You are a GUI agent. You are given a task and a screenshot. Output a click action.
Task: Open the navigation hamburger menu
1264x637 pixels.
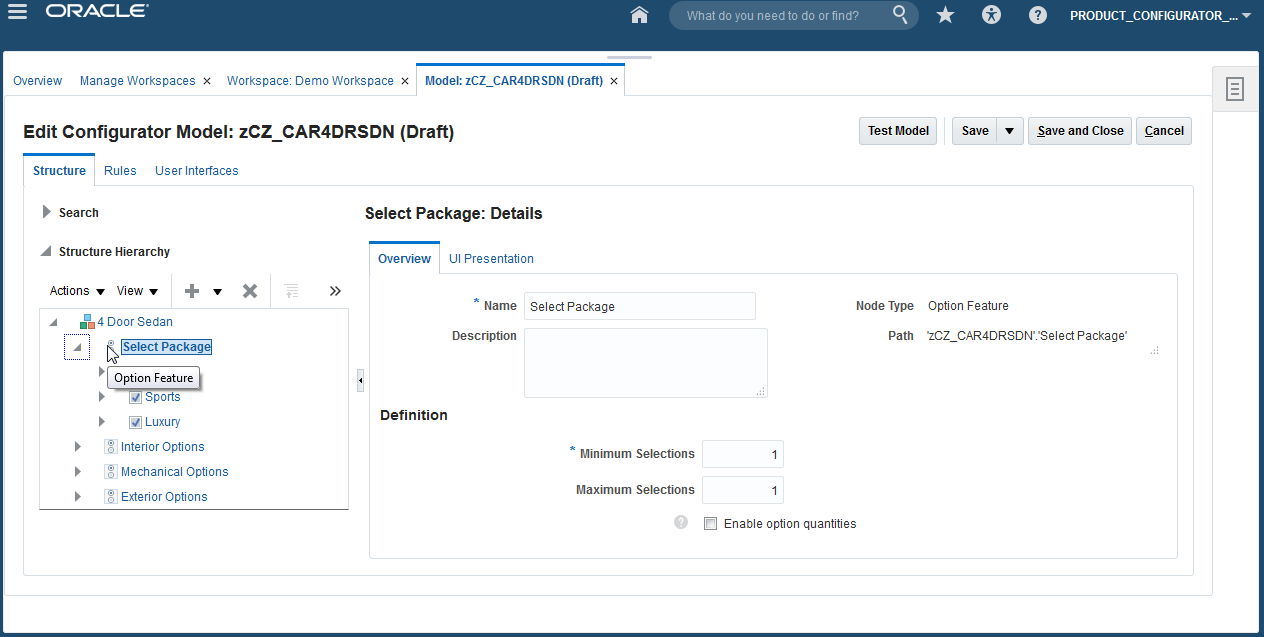tap(17, 15)
